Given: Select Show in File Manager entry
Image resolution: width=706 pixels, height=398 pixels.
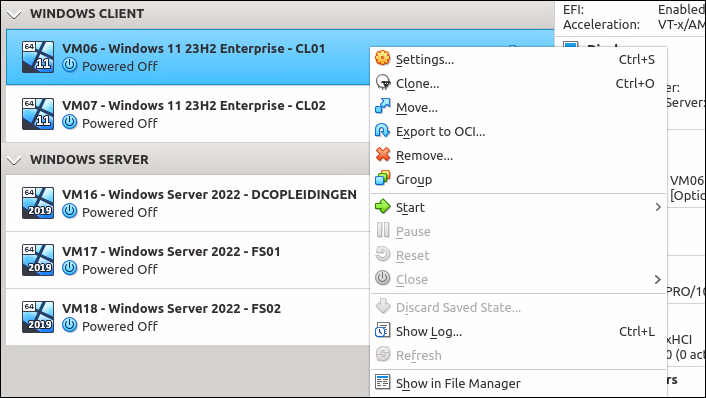Looking at the screenshot, I should click(518, 383).
